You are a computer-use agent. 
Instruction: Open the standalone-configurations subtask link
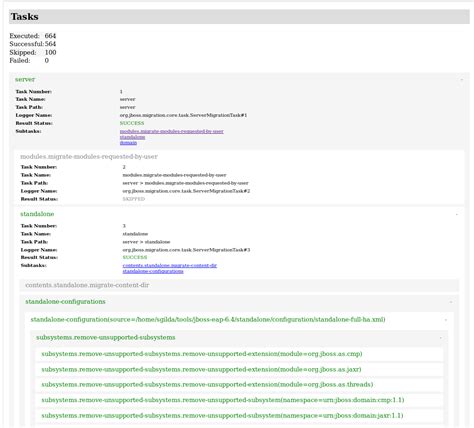153,271
